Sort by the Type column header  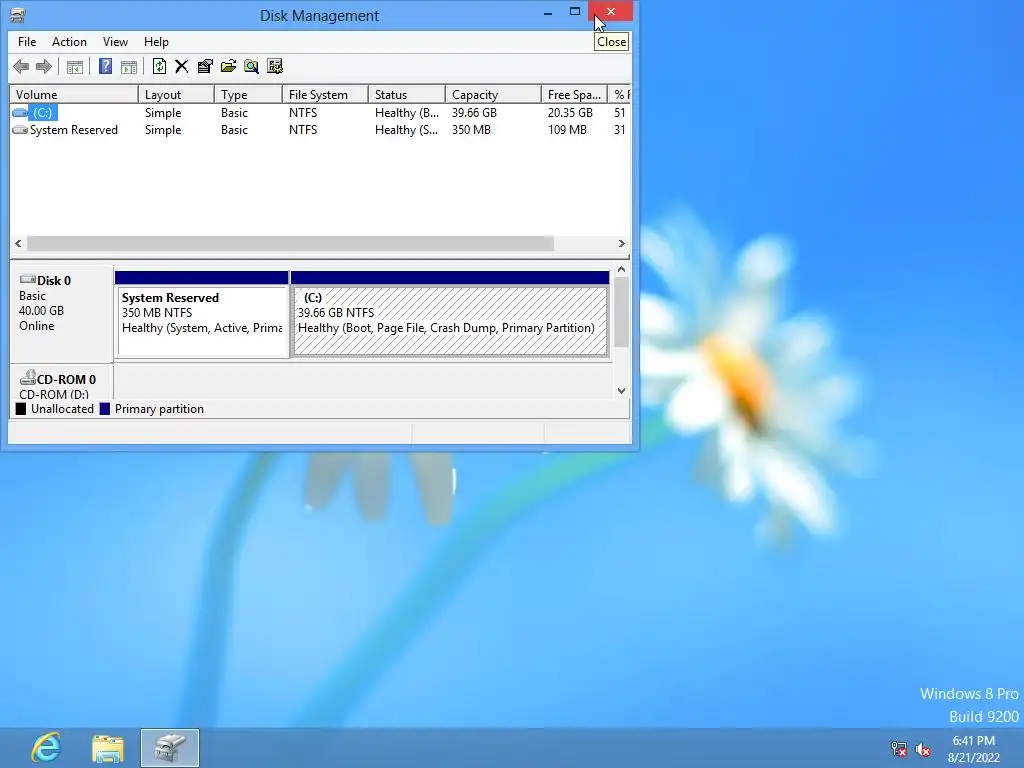click(248, 95)
